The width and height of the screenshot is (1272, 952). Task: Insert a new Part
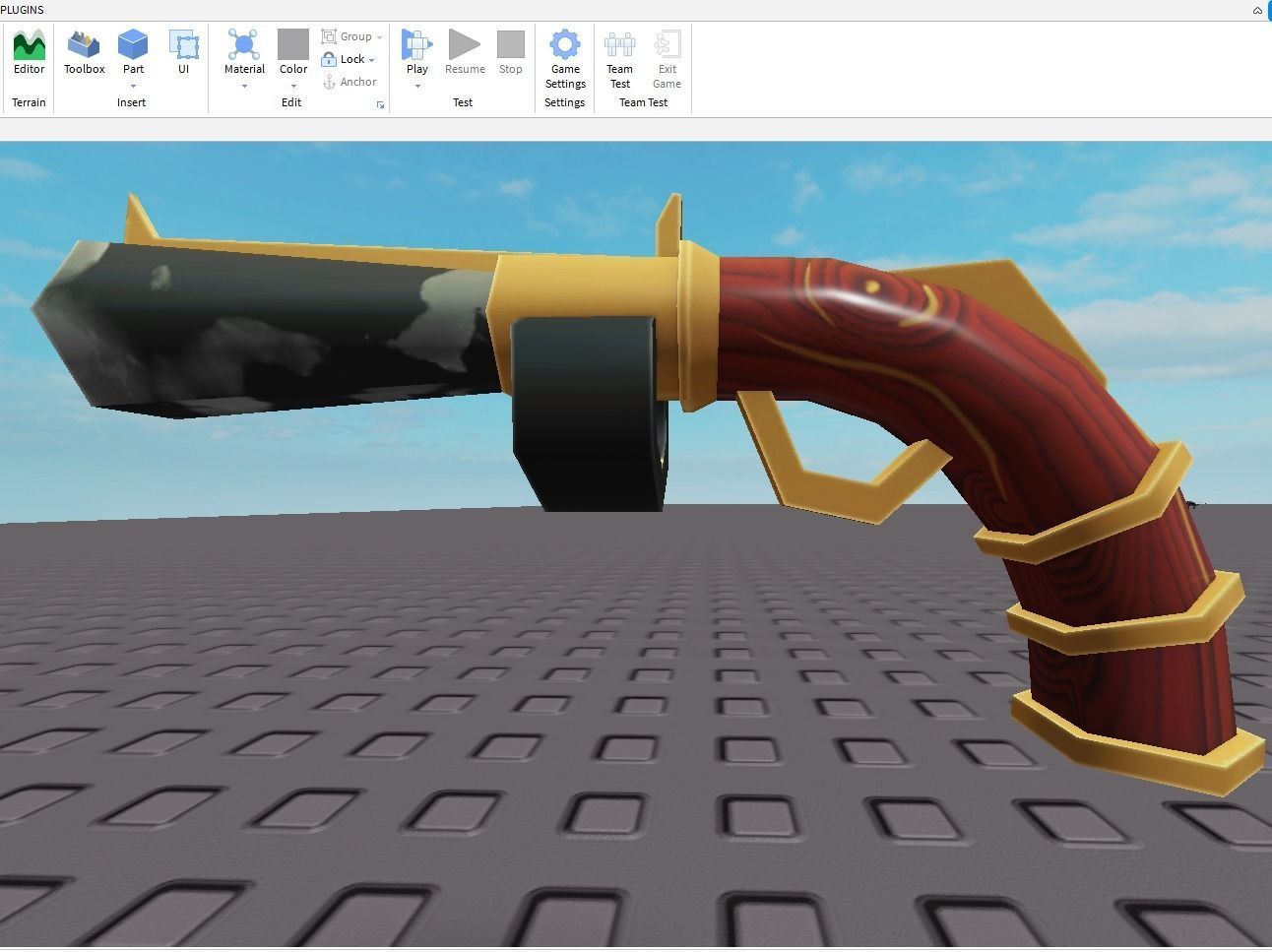(133, 52)
